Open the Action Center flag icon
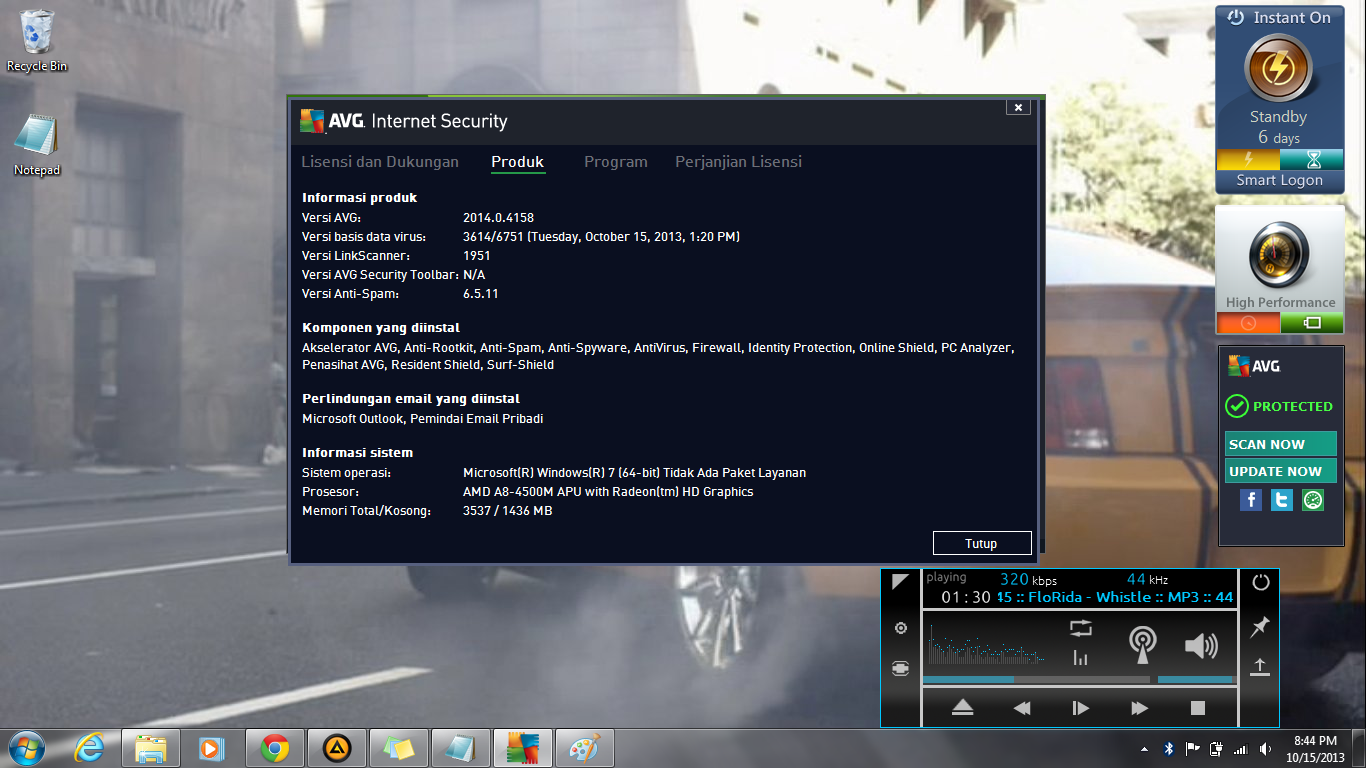This screenshot has width=1366, height=768. pyautogui.click(x=1193, y=749)
